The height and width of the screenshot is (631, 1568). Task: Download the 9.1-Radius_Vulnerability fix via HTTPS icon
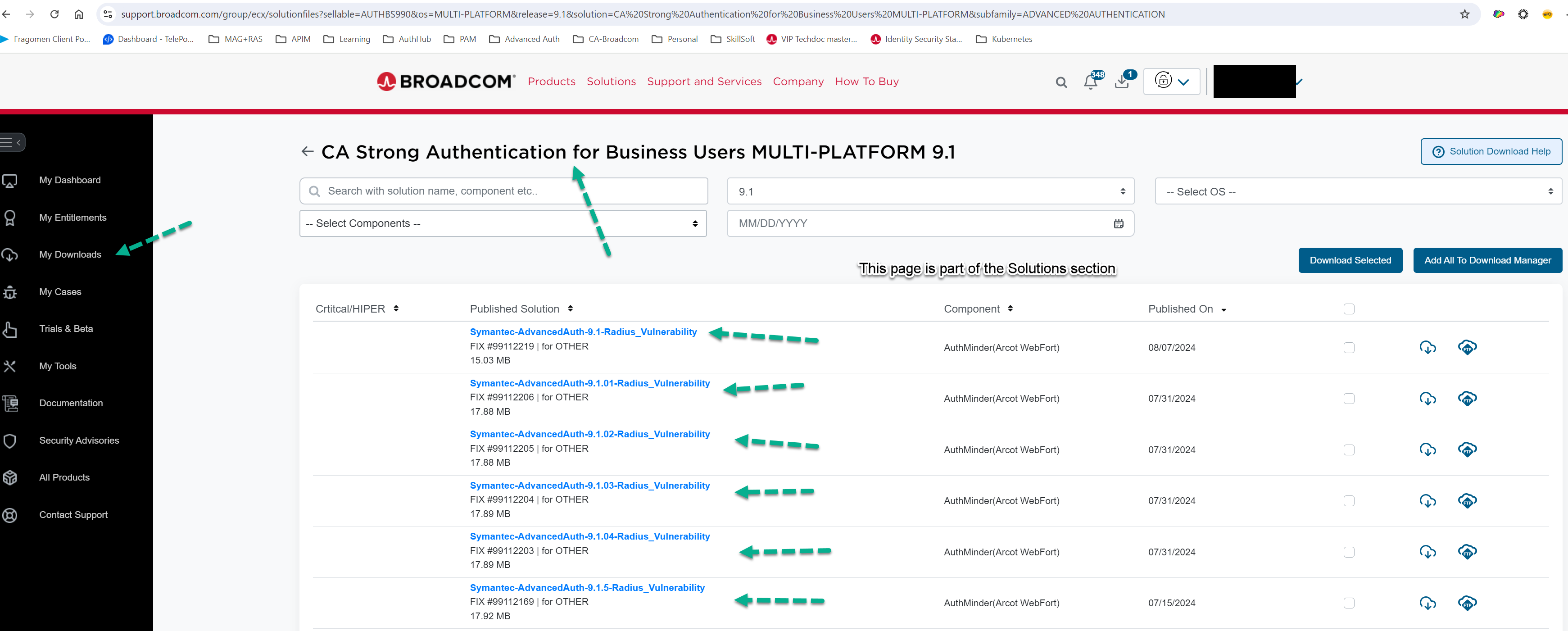1428,348
